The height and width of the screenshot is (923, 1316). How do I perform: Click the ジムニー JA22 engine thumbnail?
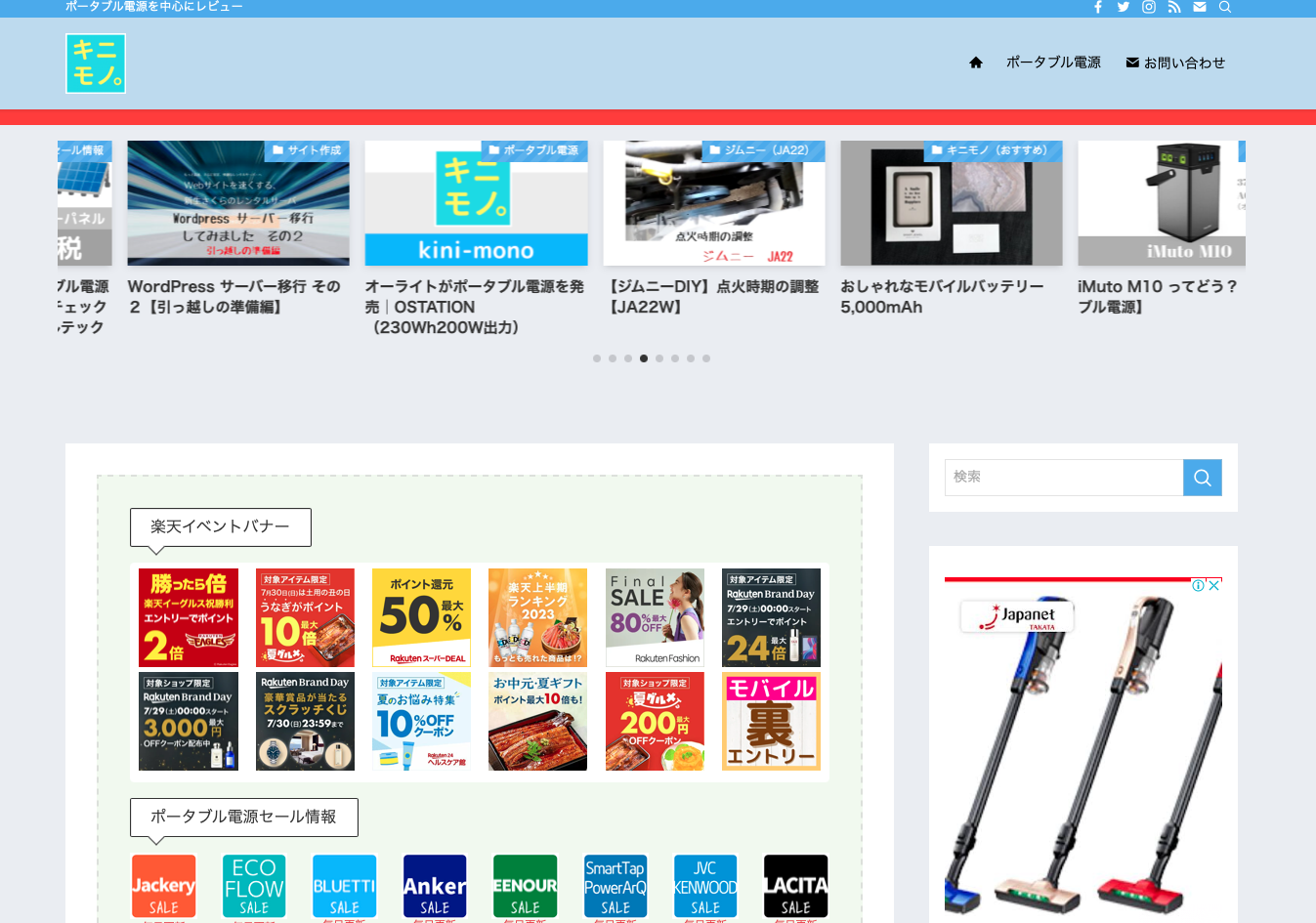pyautogui.click(x=714, y=203)
